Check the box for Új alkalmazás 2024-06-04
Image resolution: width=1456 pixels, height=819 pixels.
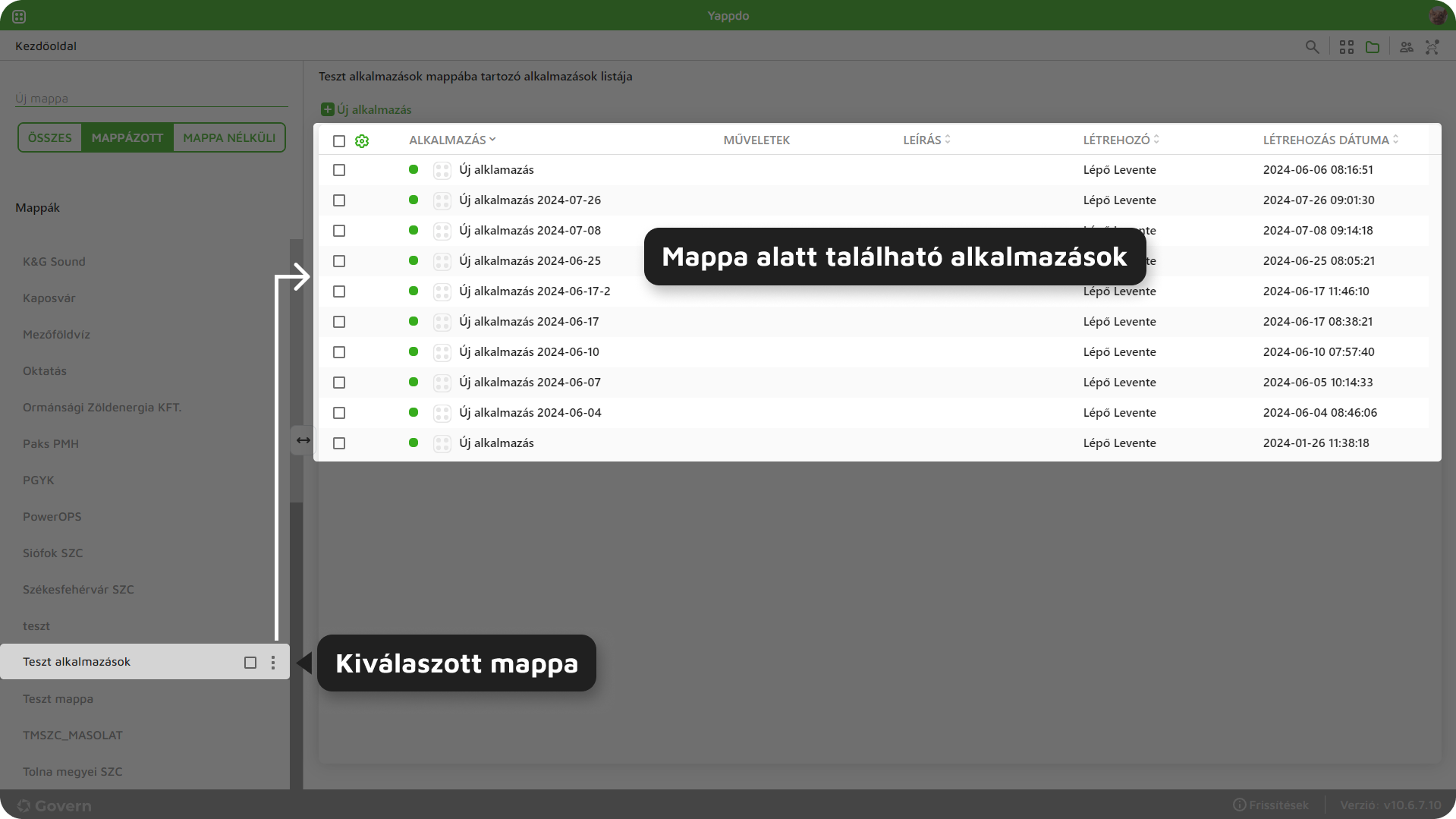339,413
